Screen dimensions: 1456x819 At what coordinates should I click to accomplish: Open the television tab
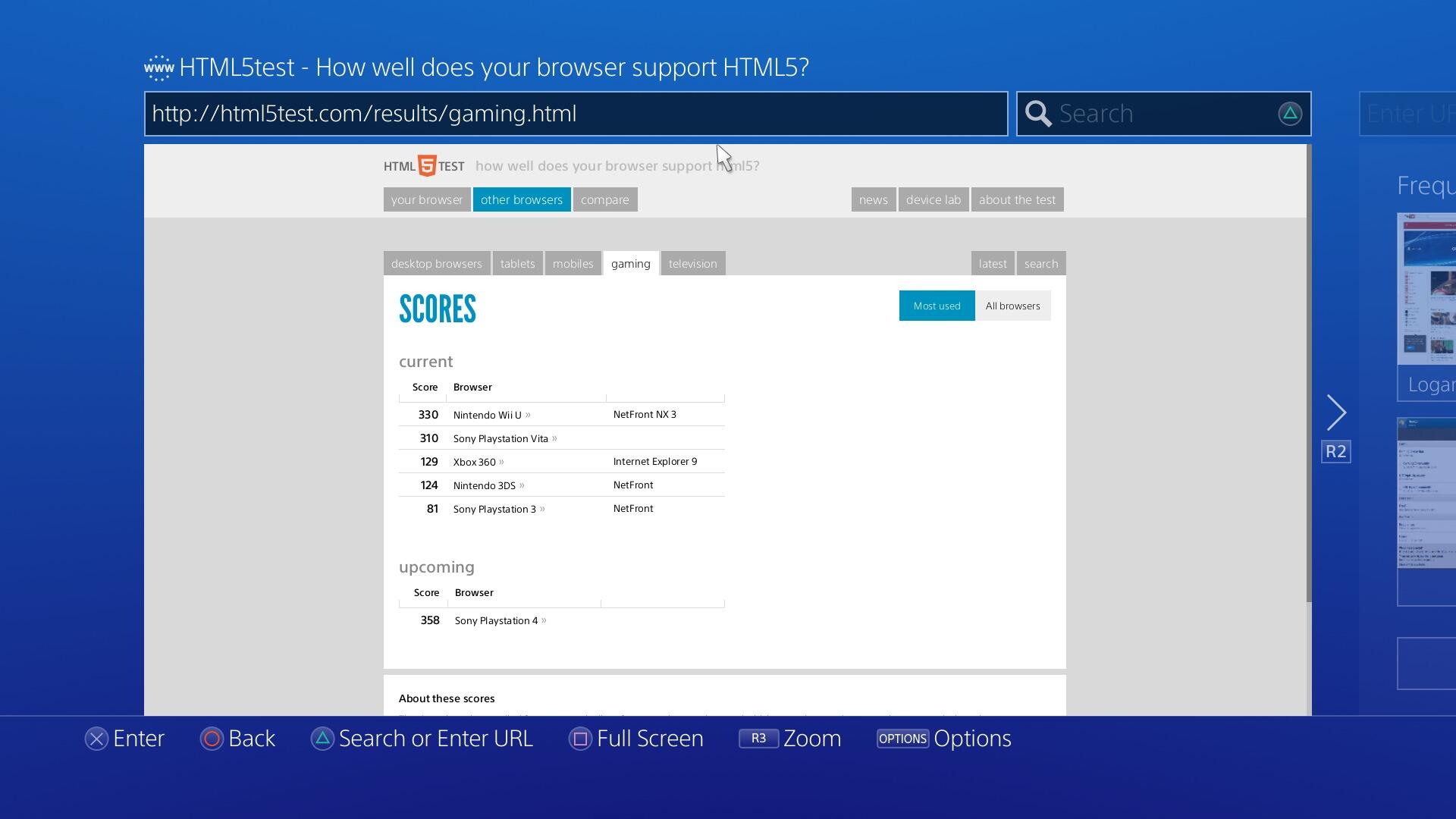click(x=692, y=263)
